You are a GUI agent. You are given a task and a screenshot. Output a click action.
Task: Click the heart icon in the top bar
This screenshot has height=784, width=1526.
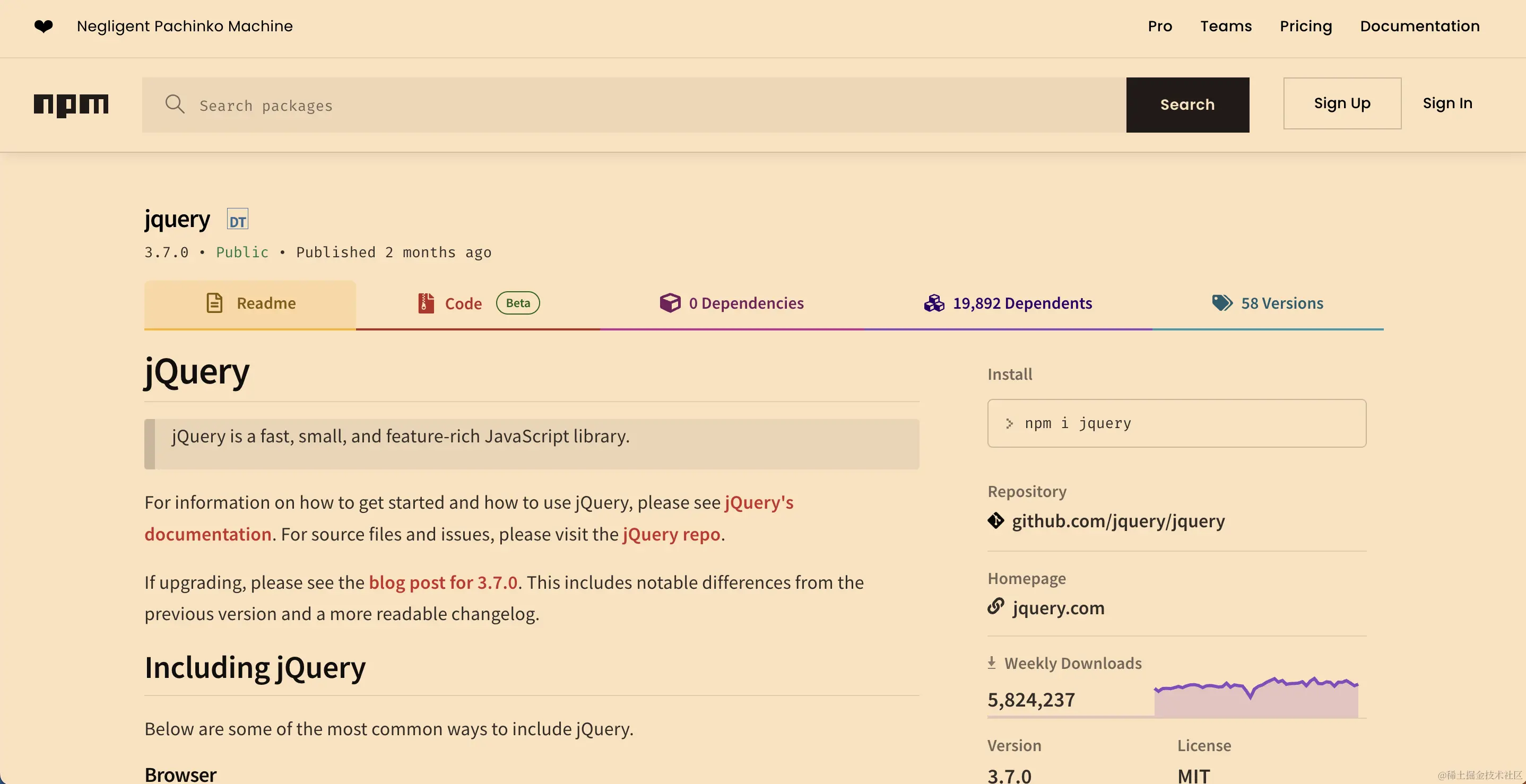(44, 26)
